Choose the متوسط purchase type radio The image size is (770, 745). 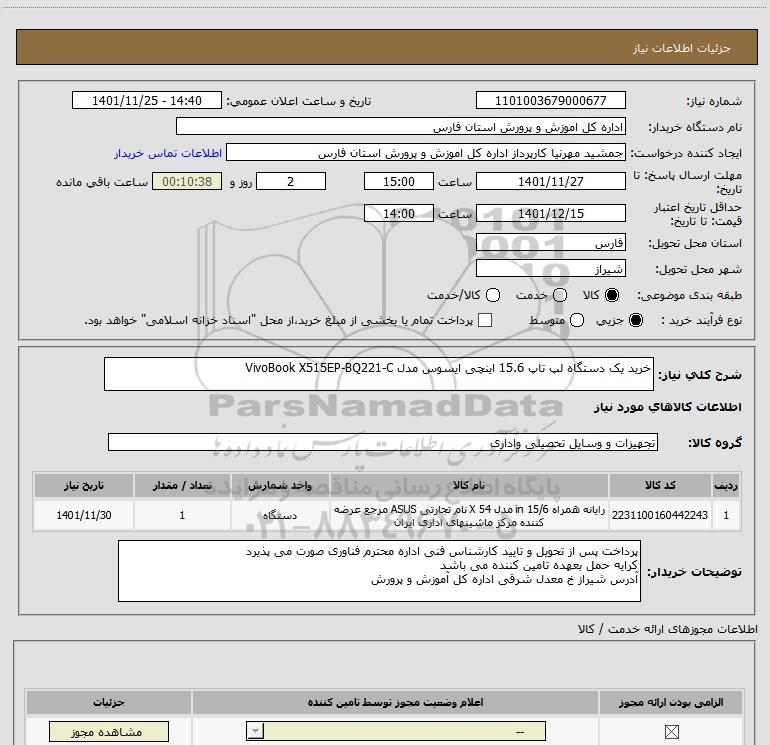pyautogui.click(x=577, y=320)
